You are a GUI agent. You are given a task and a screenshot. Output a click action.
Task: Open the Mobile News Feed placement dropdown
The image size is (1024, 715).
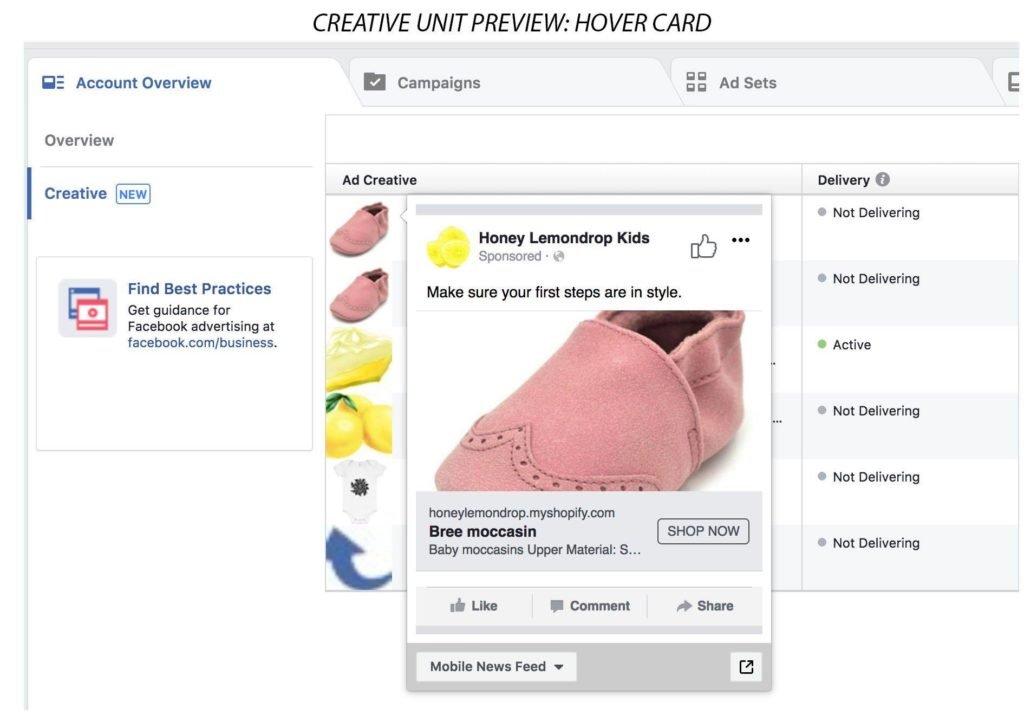pyautogui.click(x=496, y=667)
